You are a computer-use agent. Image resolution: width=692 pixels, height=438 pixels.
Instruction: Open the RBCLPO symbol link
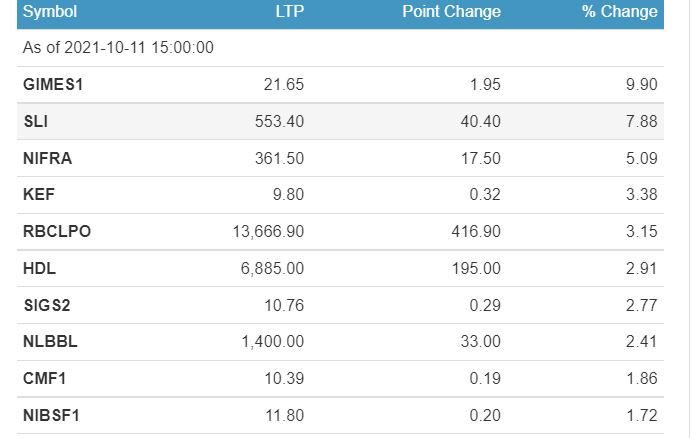click(57, 231)
